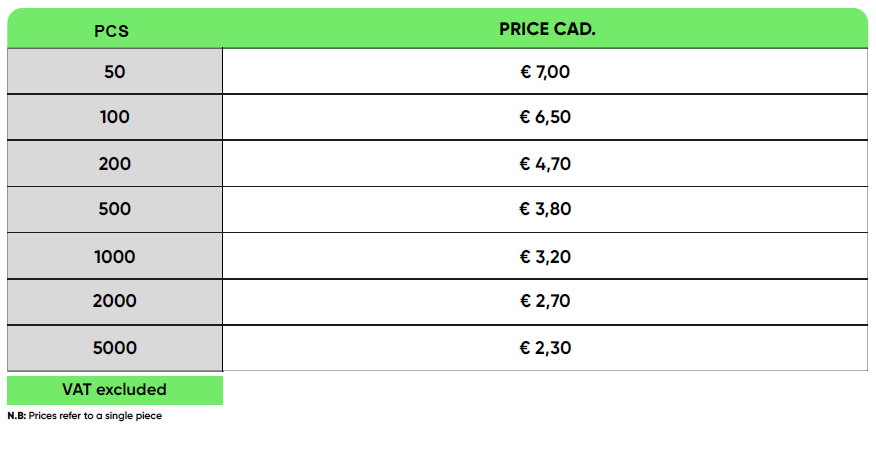Image resolution: width=876 pixels, height=452 pixels.
Task: Select the PRICE CAD. column header
Action: click(546, 29)
